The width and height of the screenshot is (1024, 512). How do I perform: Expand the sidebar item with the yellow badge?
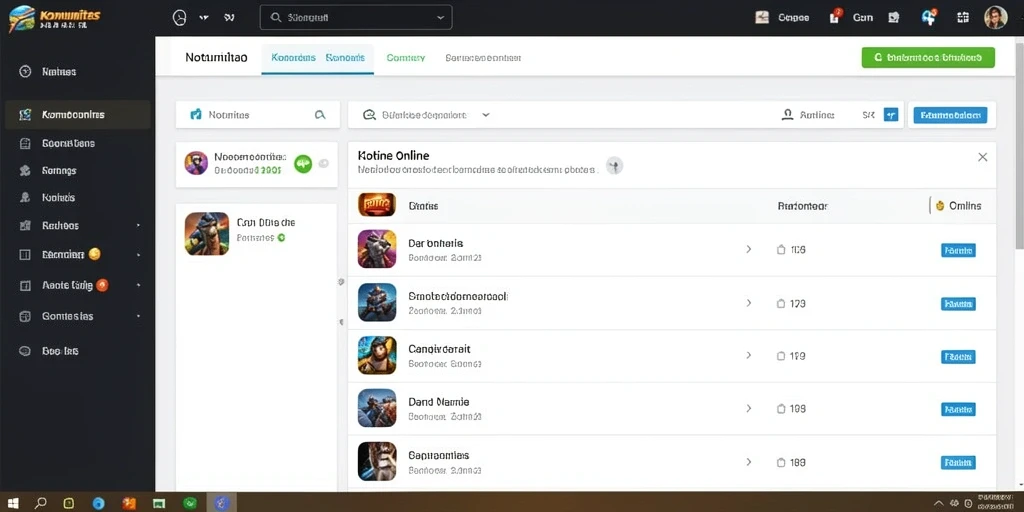(x=138, y=254)
